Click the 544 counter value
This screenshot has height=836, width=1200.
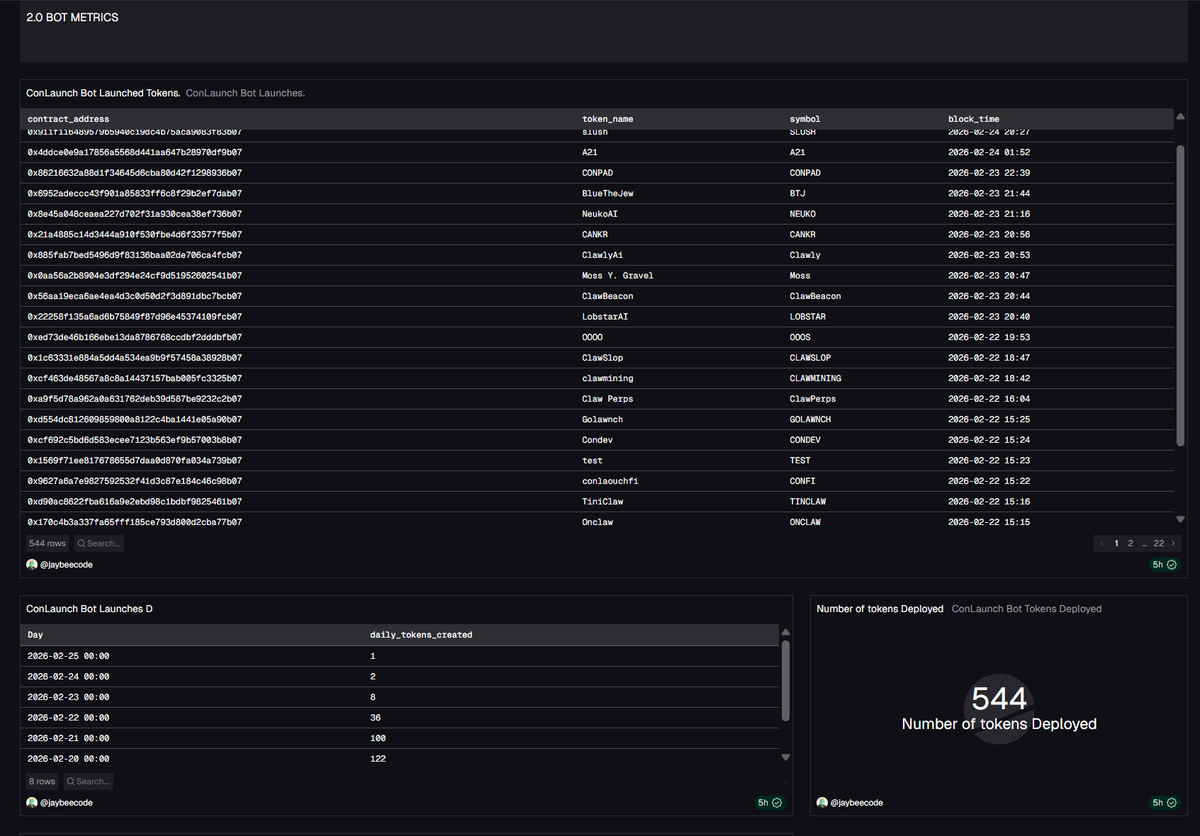coord(999,699)
